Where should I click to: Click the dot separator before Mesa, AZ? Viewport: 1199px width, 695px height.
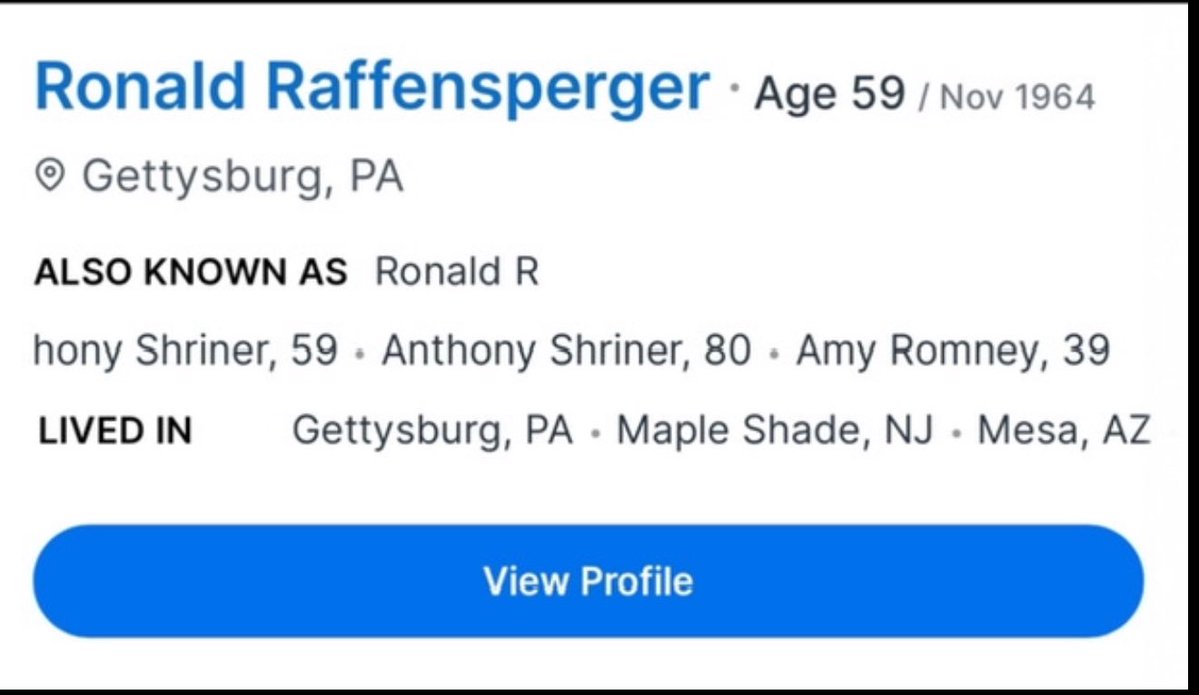click(956, 434)
